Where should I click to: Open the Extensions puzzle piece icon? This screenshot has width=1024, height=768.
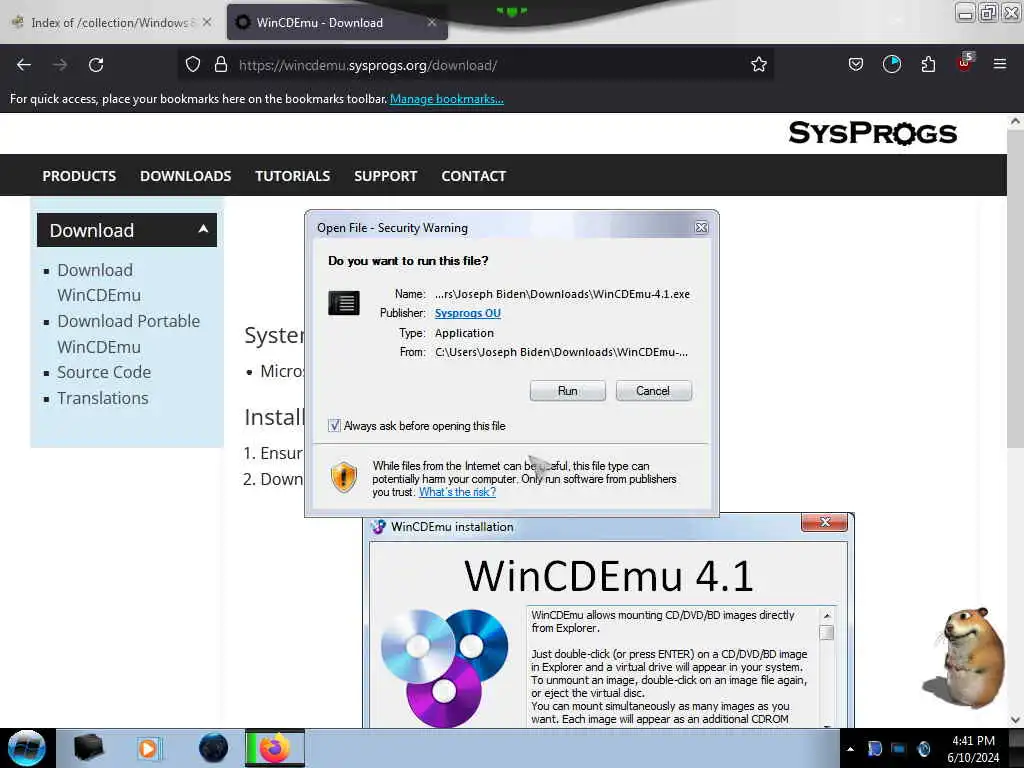(928, 65)
